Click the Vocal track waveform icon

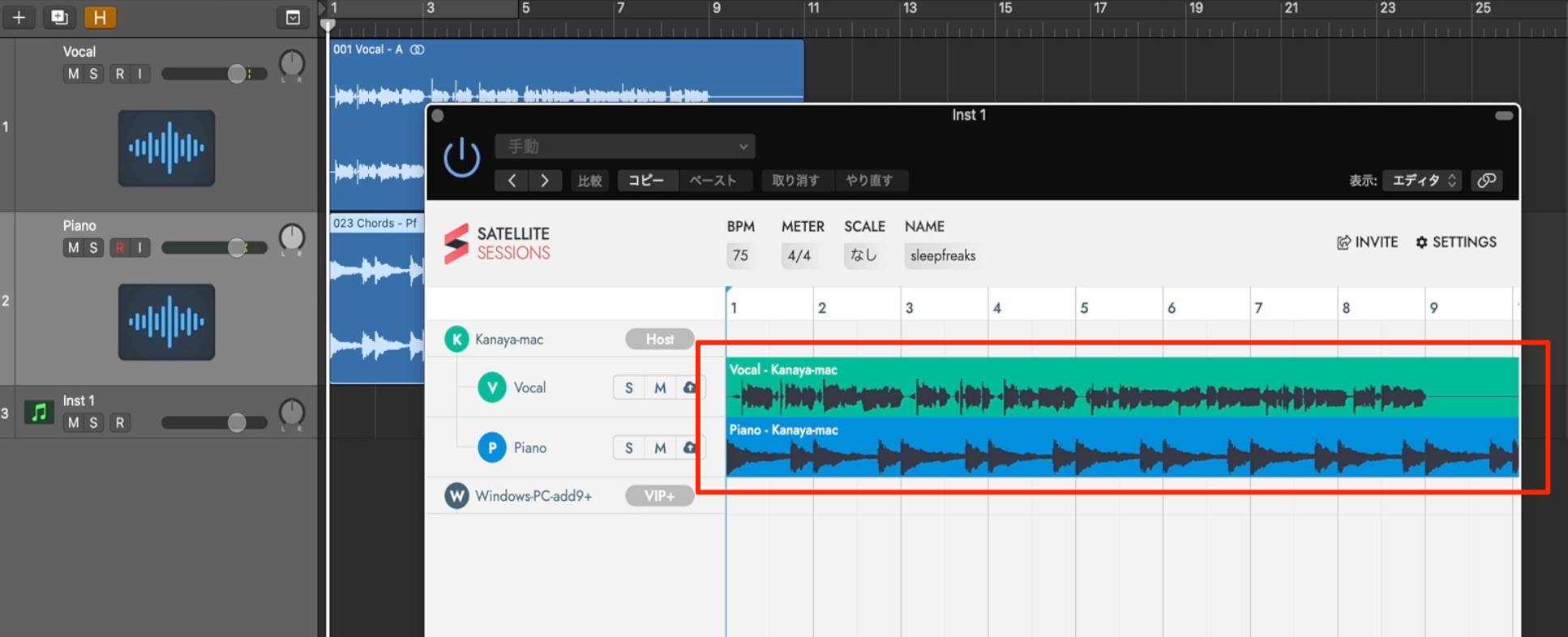pyautogui.click(x=167, y=148)
